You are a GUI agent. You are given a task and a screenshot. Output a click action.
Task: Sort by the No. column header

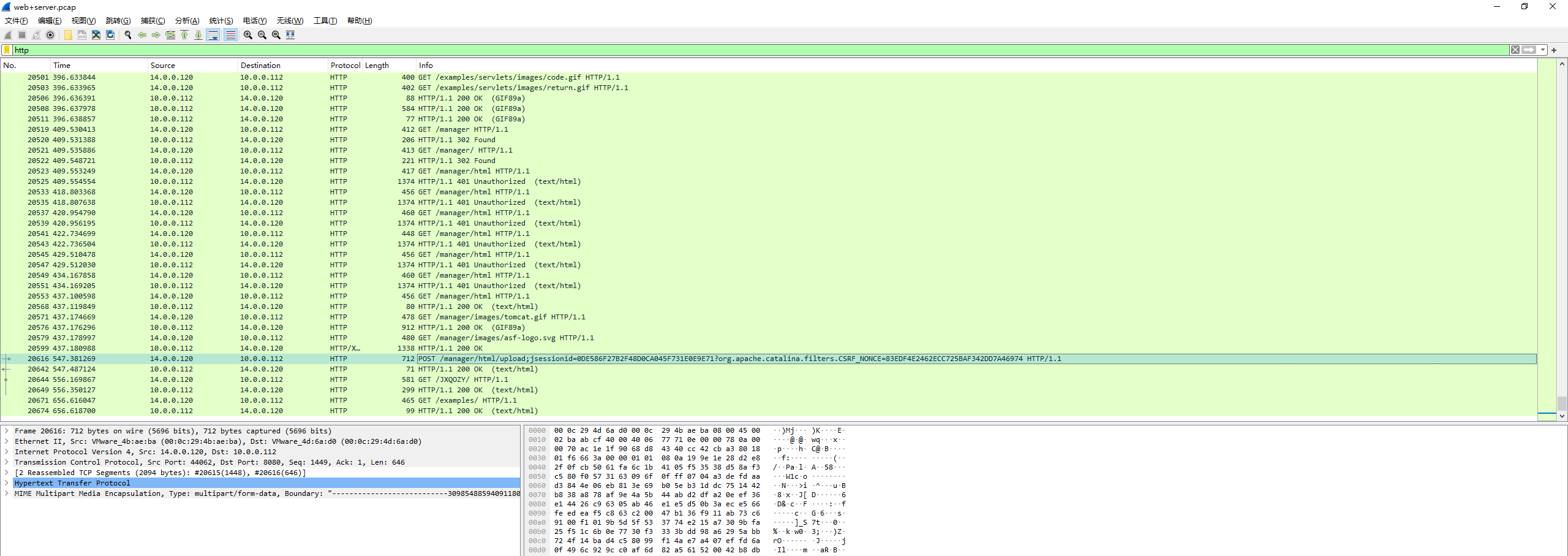(x=26, y=66)
